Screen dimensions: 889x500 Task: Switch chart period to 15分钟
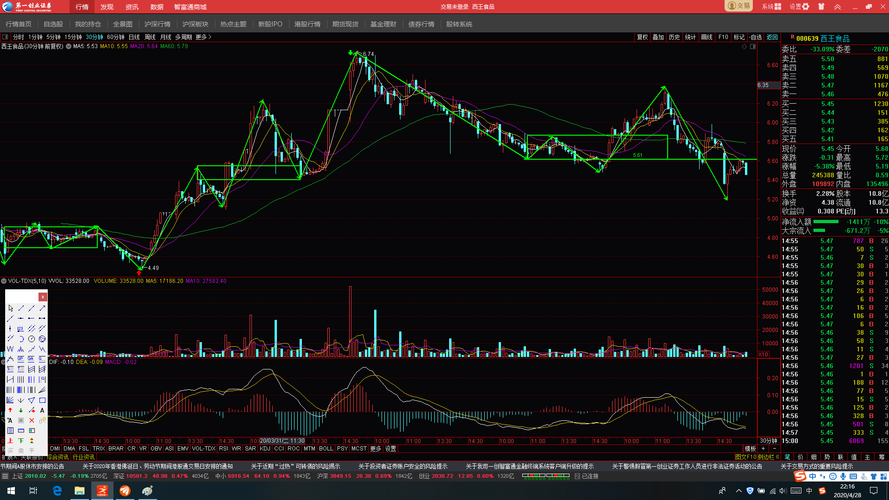(73, 37)
